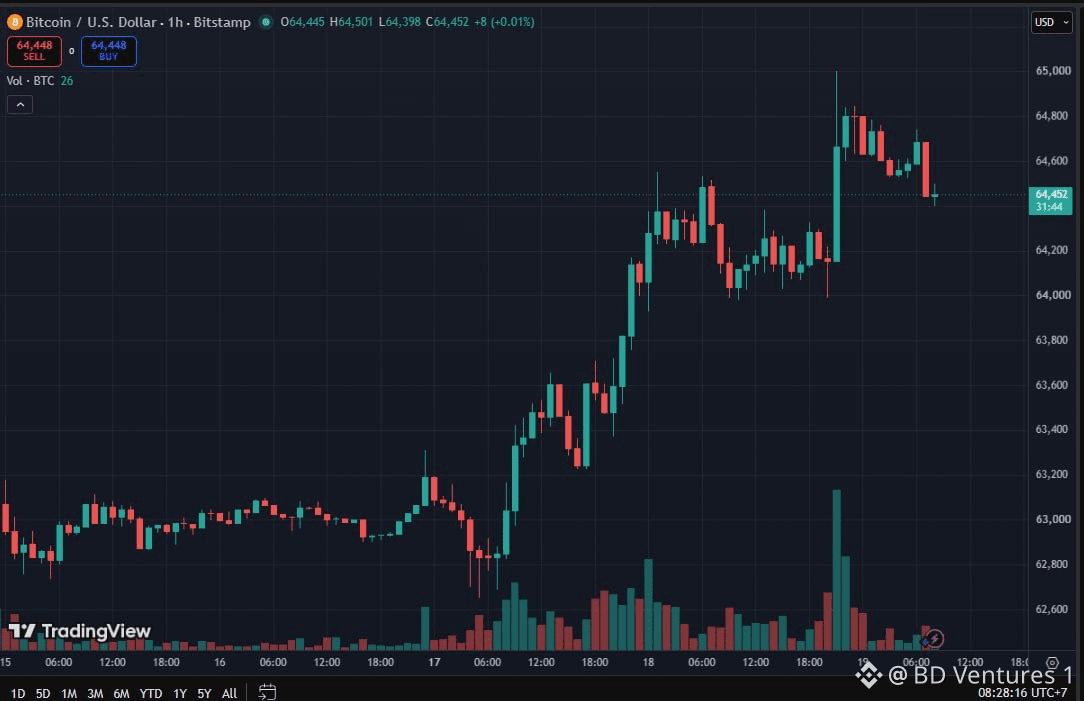Select the 1D date range
This screenshot has height=701, width=1084.
18,693
